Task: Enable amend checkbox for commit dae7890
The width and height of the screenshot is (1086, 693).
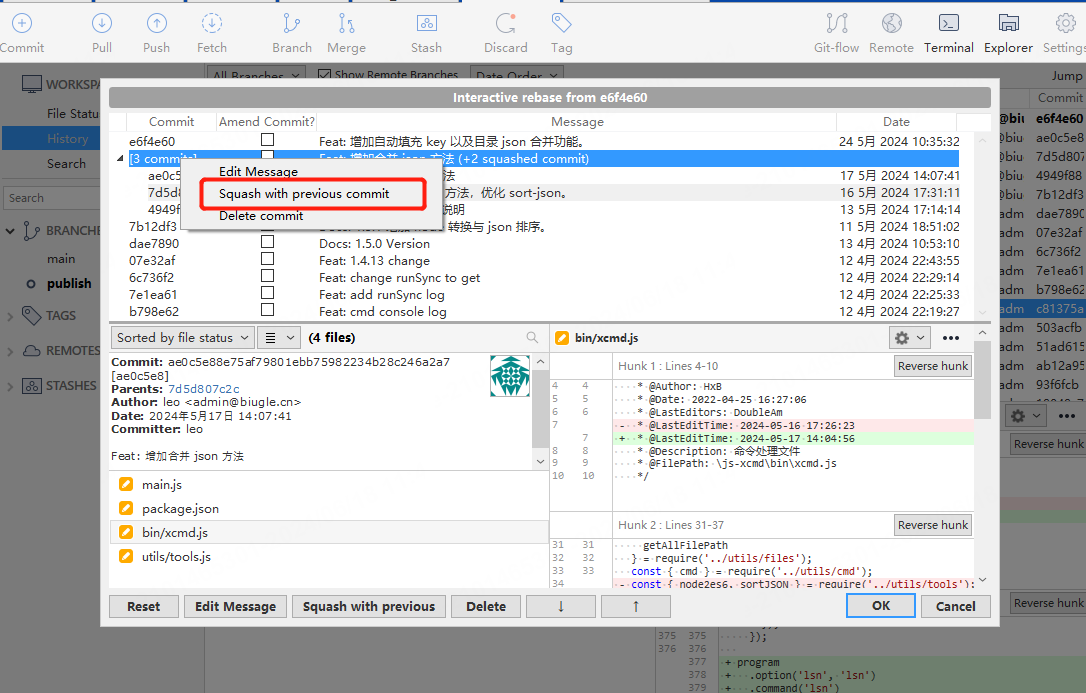Action: click(267, 243)
